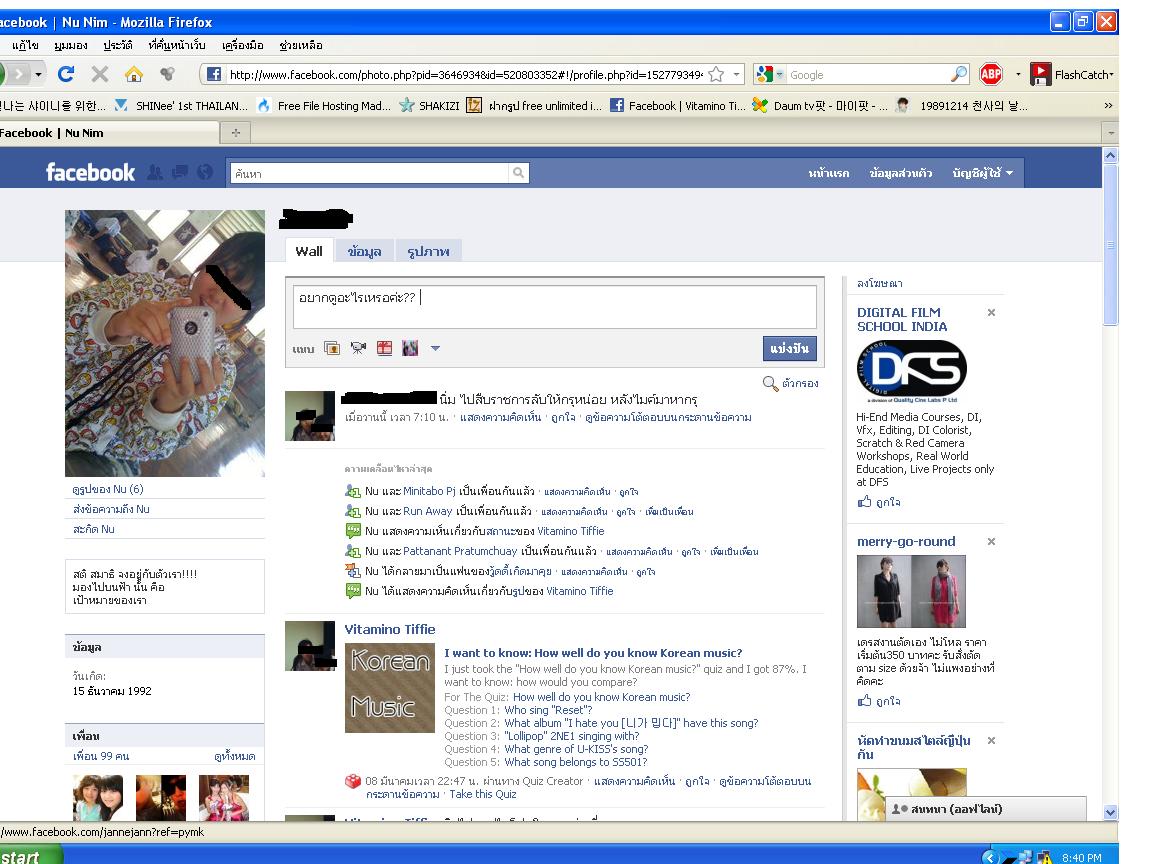Viewport: 1152px width, 864px height.
Task: Close the merry-go-round ad
Action: click(x=991, y=541)
